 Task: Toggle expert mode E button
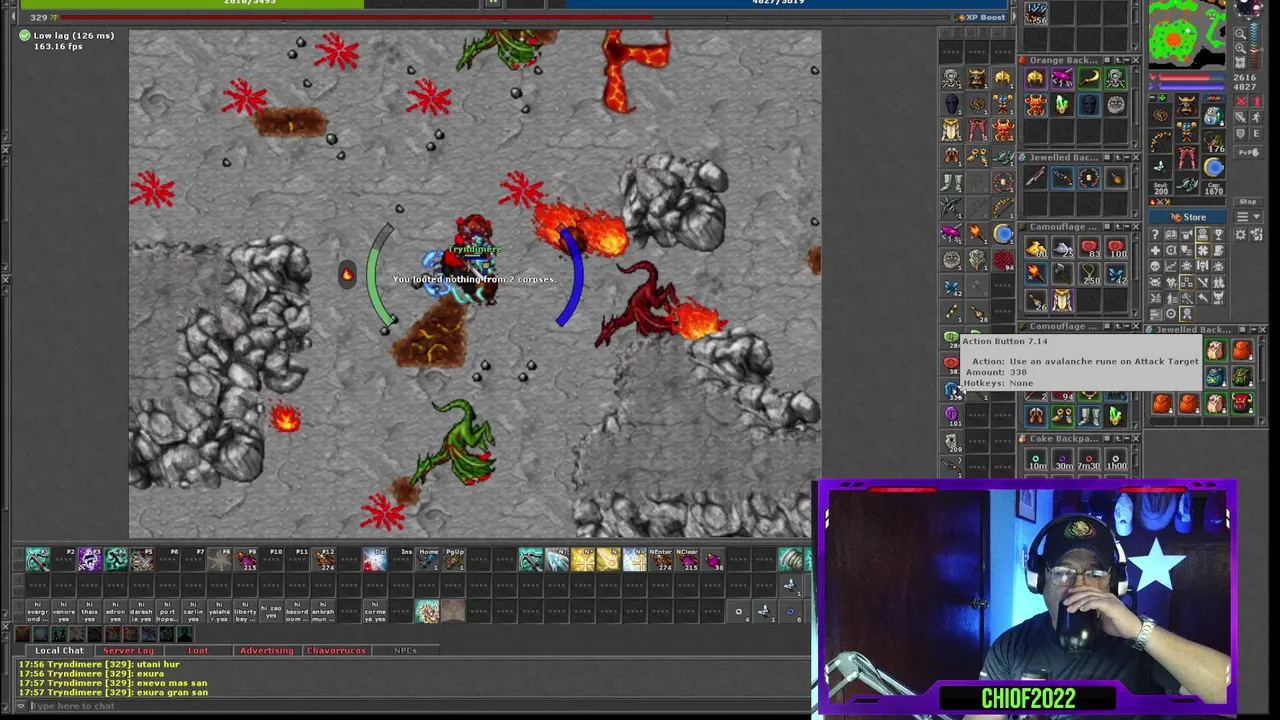click(1256, 134)
